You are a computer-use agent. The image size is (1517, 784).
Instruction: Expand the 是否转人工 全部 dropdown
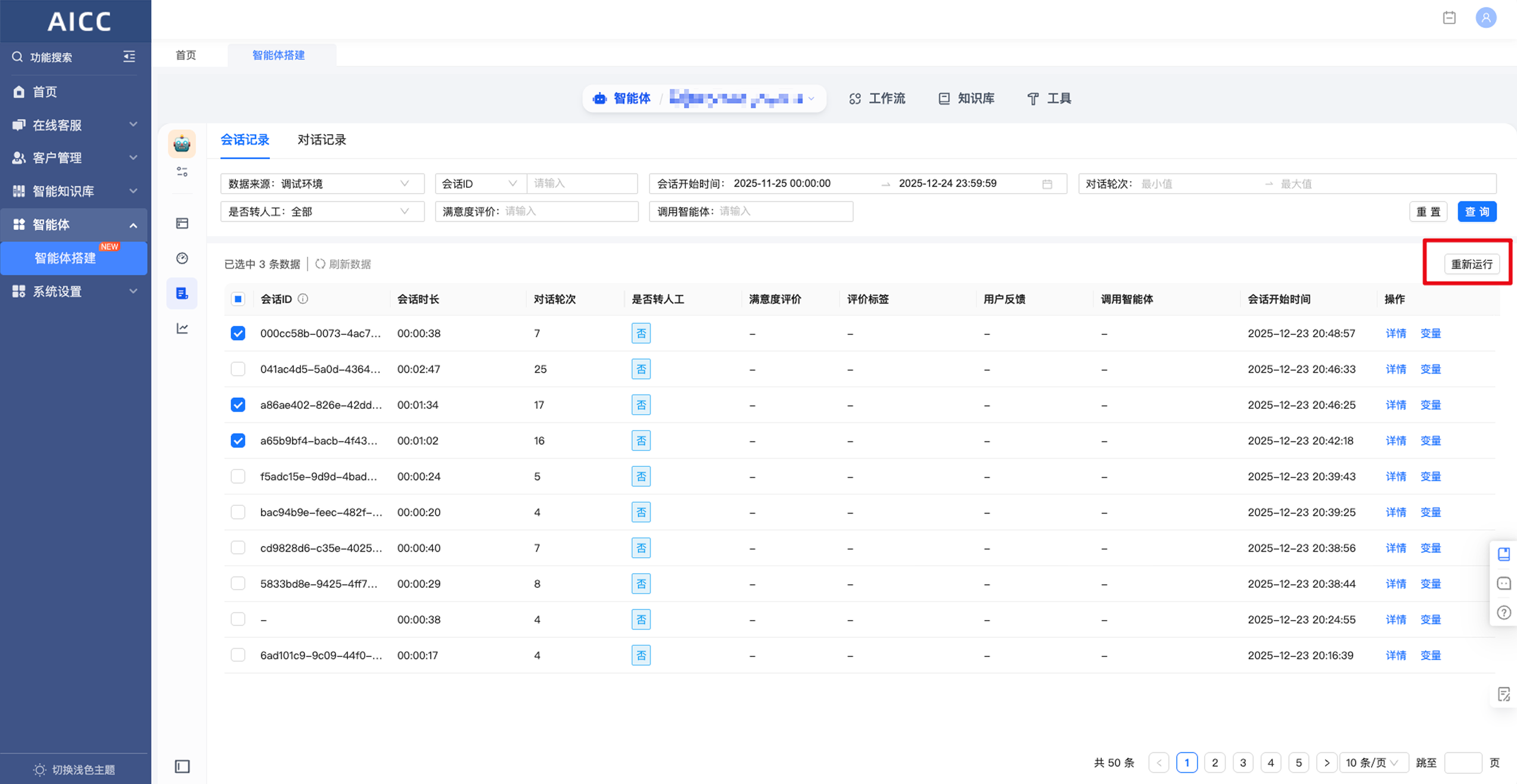322,211
